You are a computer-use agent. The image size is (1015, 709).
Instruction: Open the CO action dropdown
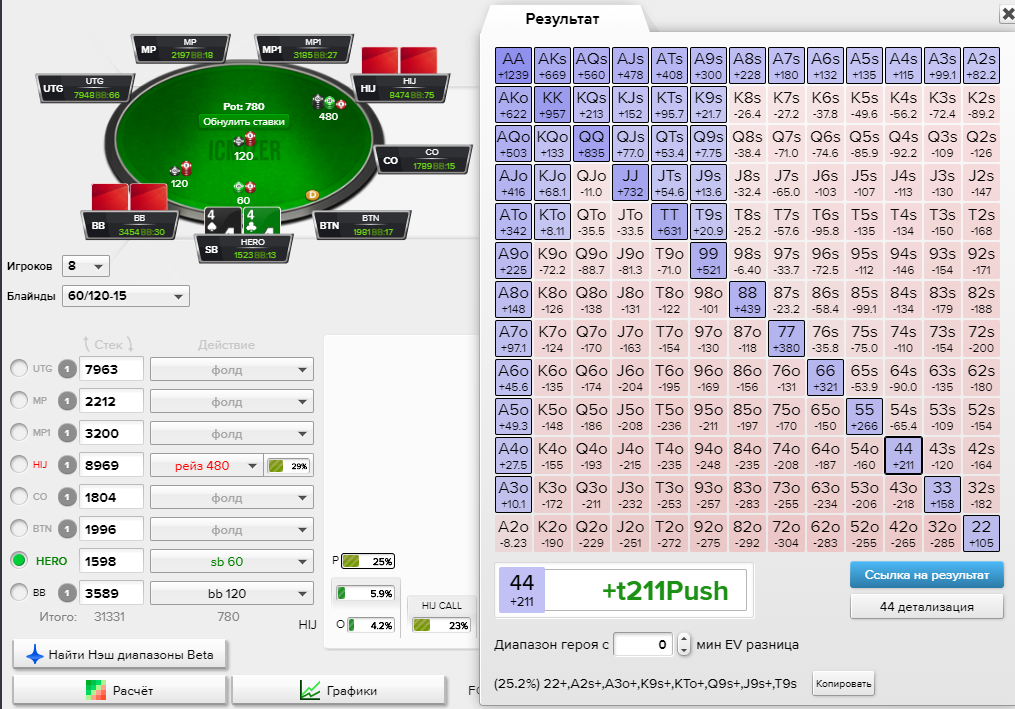pos(232,497)
